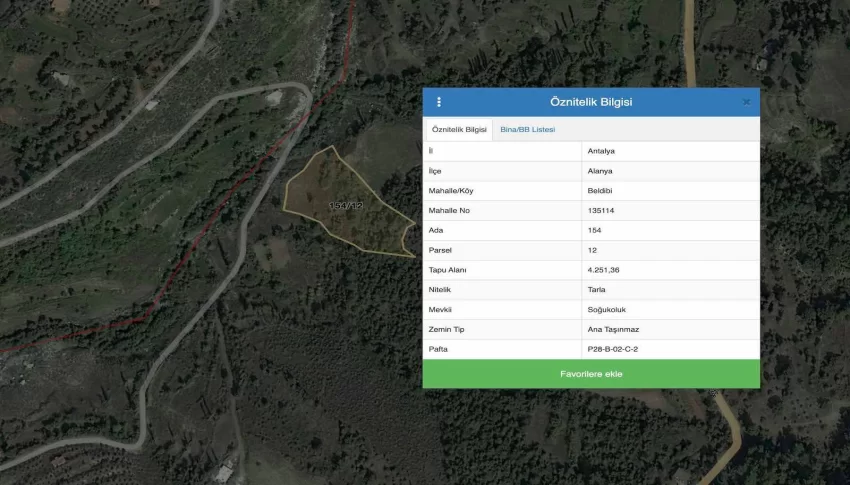
Task: Click the Öznitelik Bilgisi panel title
Action: [x=590, y=102]
